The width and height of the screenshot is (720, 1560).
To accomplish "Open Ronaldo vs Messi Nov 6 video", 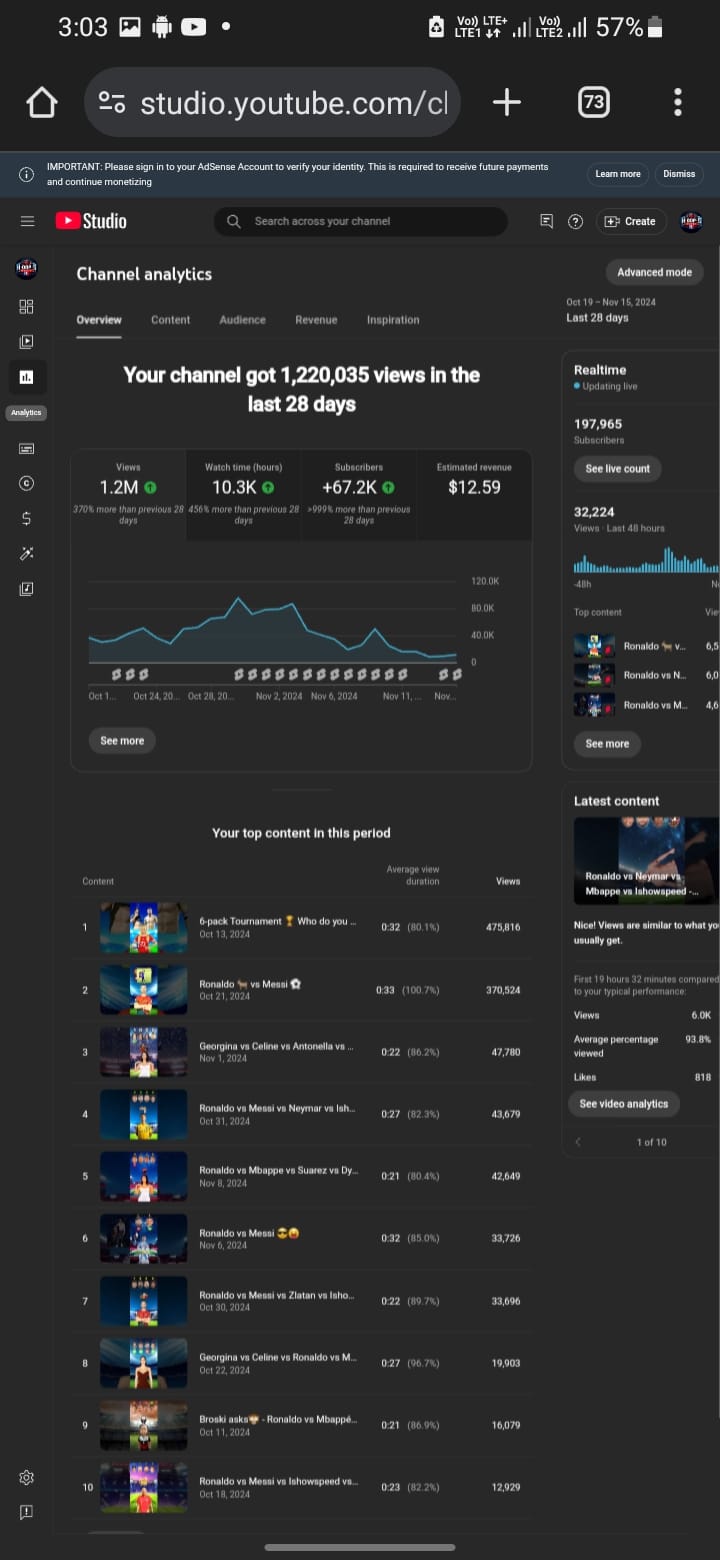I will point(300,1238).
